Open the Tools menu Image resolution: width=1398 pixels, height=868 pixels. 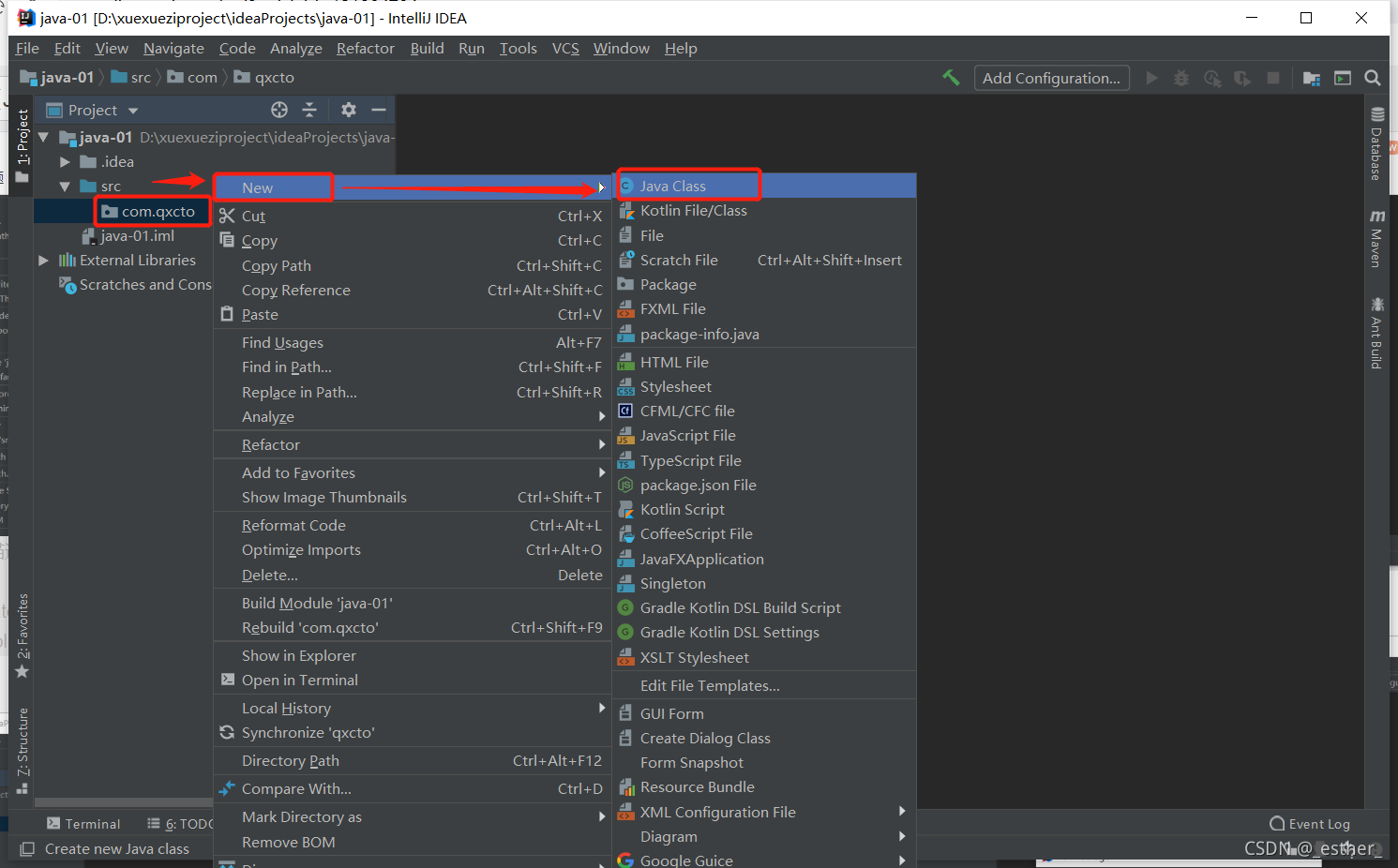click(518, 49)
